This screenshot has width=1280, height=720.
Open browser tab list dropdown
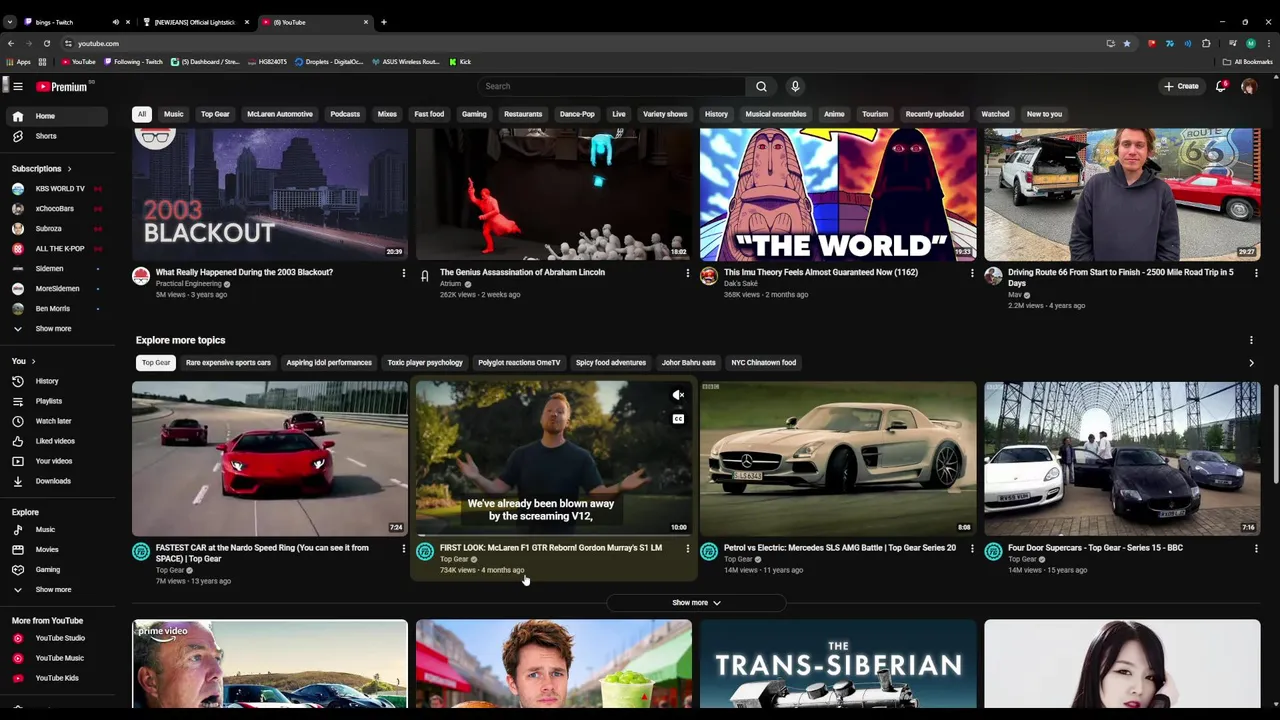tap(10, 22)
